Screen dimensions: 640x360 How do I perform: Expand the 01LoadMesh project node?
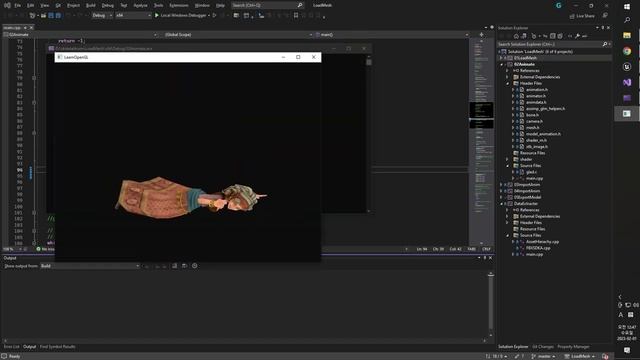(x=502, y=58)
